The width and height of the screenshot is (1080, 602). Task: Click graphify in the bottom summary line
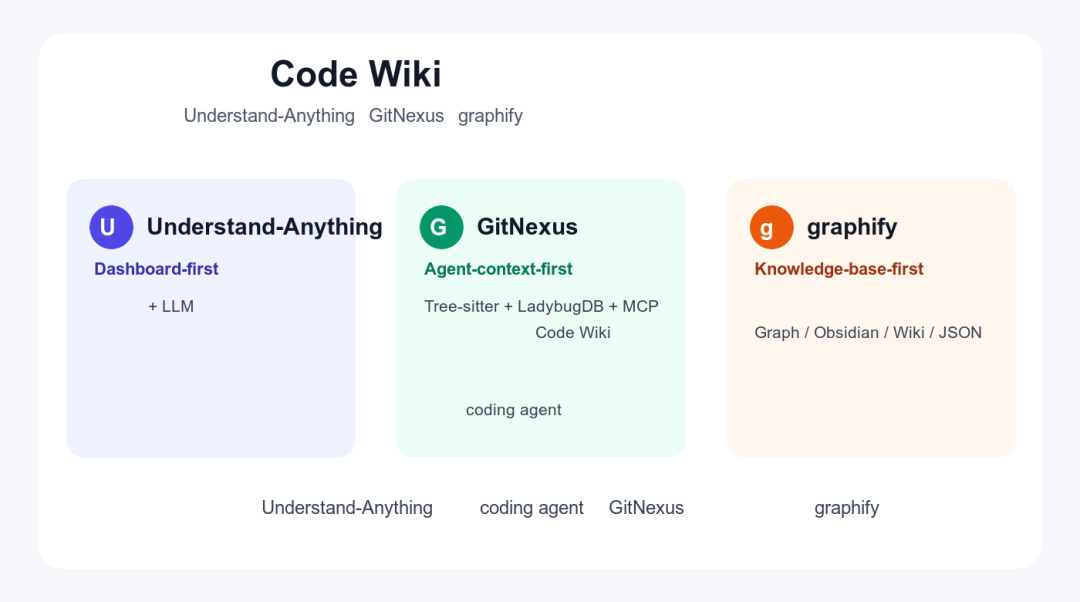847,508
